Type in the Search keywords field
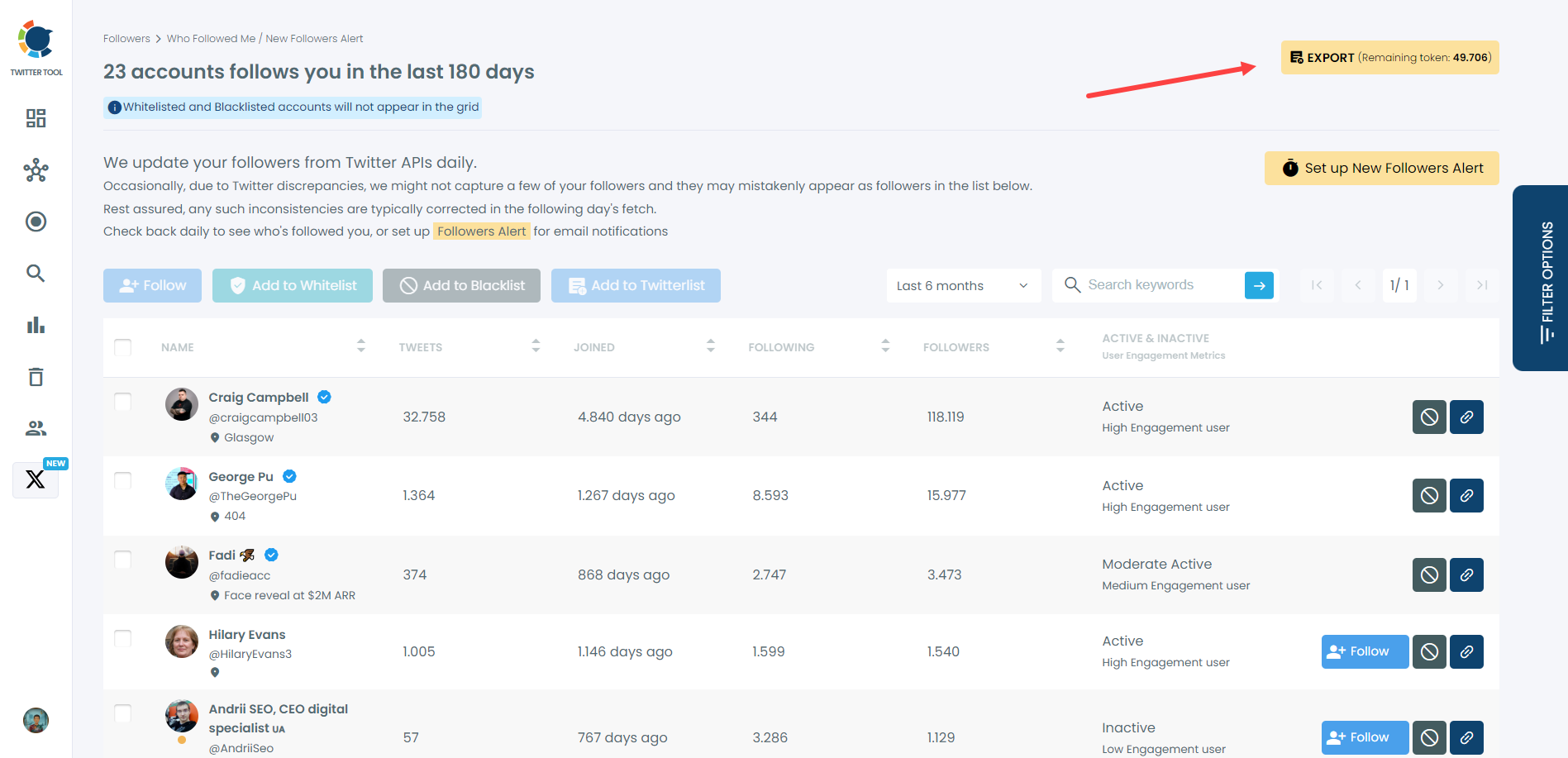Screen dimensions: 1568x758 tap(1157, 285)
